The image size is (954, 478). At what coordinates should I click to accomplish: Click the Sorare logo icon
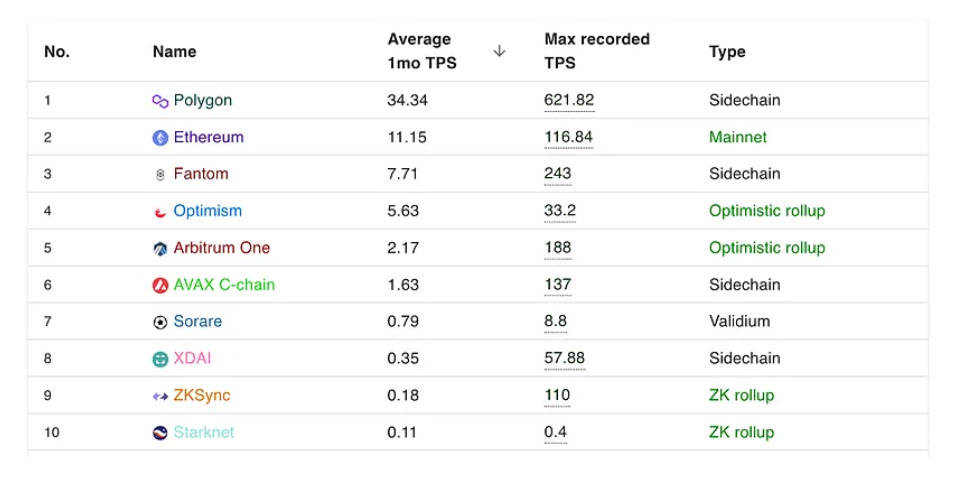tap(160, 322)
